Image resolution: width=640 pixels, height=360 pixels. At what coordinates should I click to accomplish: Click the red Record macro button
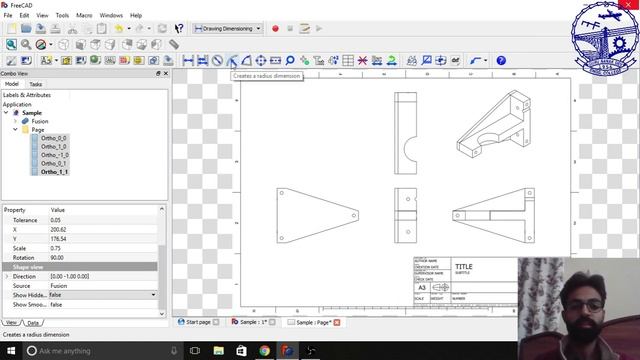point(275,29)
